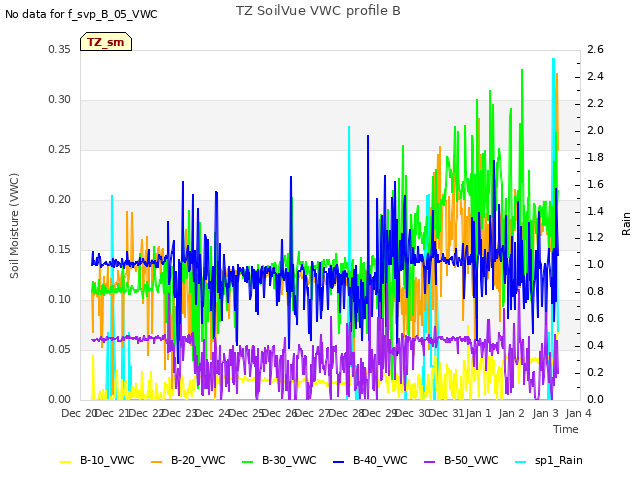Click the B-30_VWC legend label
The height and width of the screenshot is (480, 640).
(289, 460)
